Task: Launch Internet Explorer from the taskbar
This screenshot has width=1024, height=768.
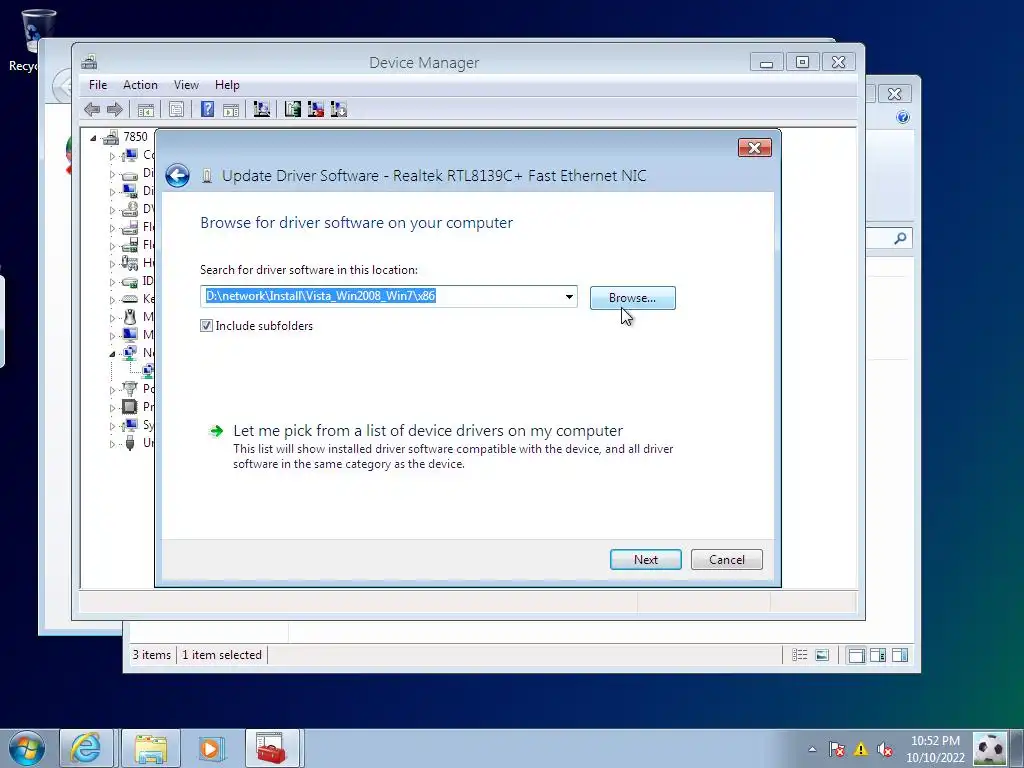Action: tap(86, 748)
